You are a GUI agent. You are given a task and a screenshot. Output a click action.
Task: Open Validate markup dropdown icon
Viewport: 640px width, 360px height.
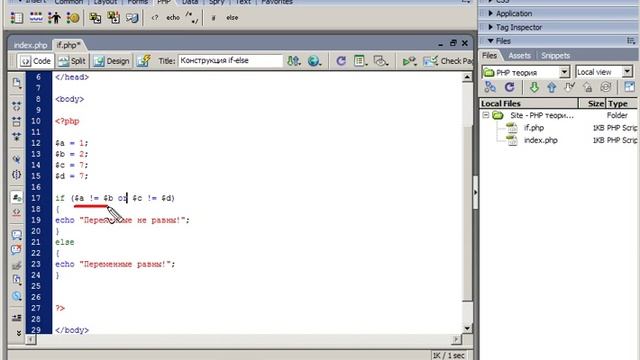coord(409,61)
